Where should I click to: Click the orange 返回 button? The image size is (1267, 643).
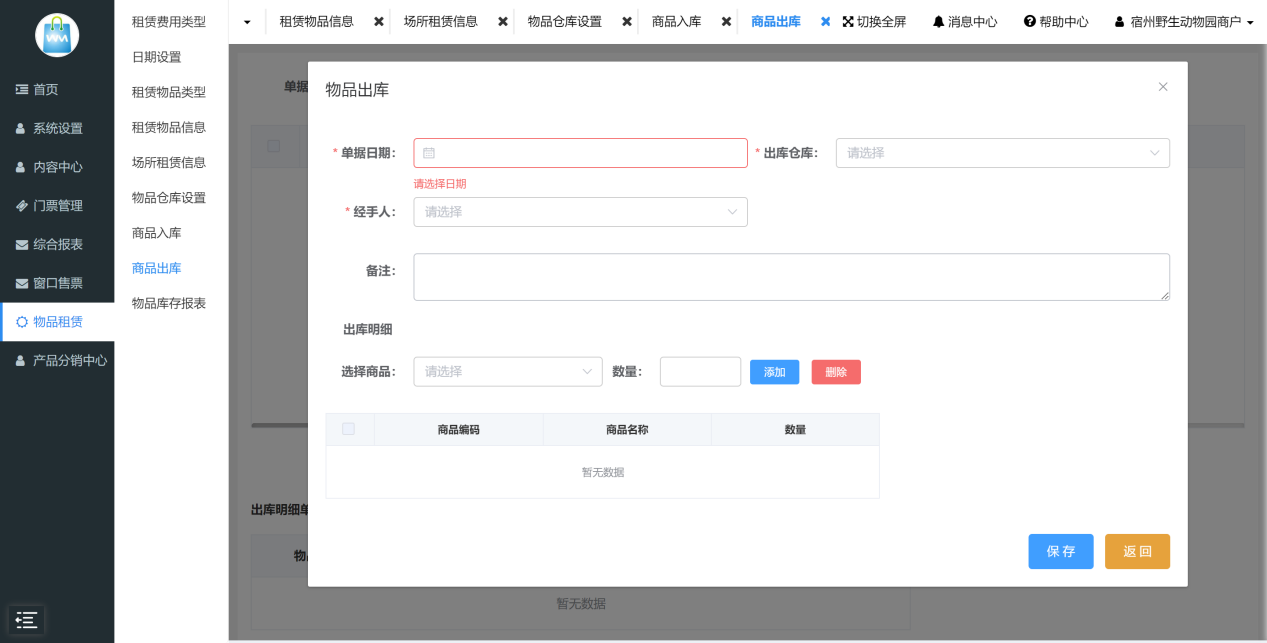click(1137, 551)
